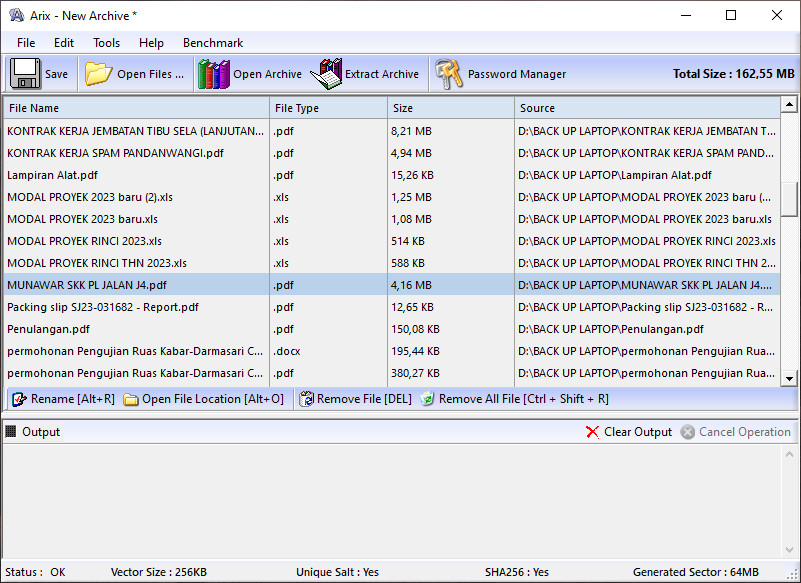Click the Extract Archive label
The width and height of the screenshot is (801, 583).
click(x=382, y=74)
